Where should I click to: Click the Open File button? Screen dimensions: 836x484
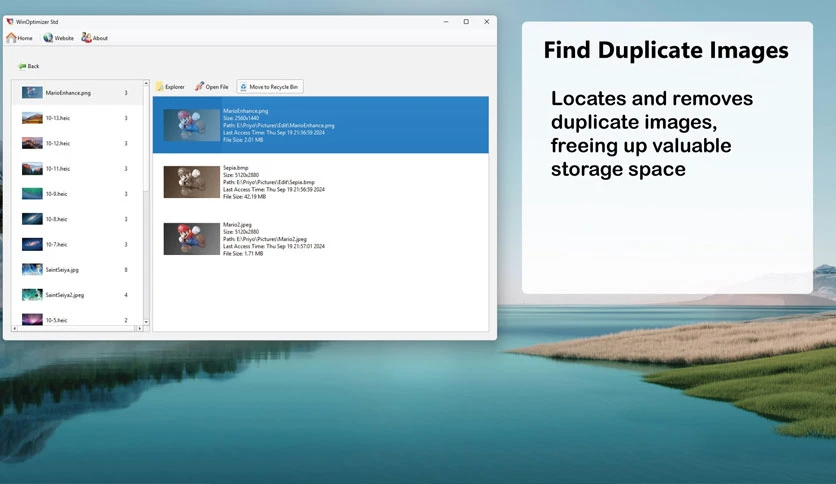click(x=212, y=87)
